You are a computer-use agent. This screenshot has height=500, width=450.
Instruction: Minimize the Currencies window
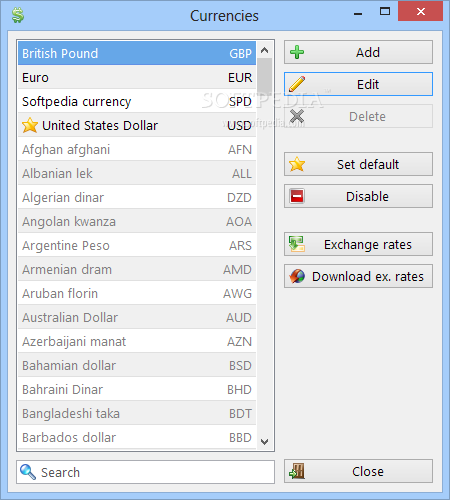358,13
